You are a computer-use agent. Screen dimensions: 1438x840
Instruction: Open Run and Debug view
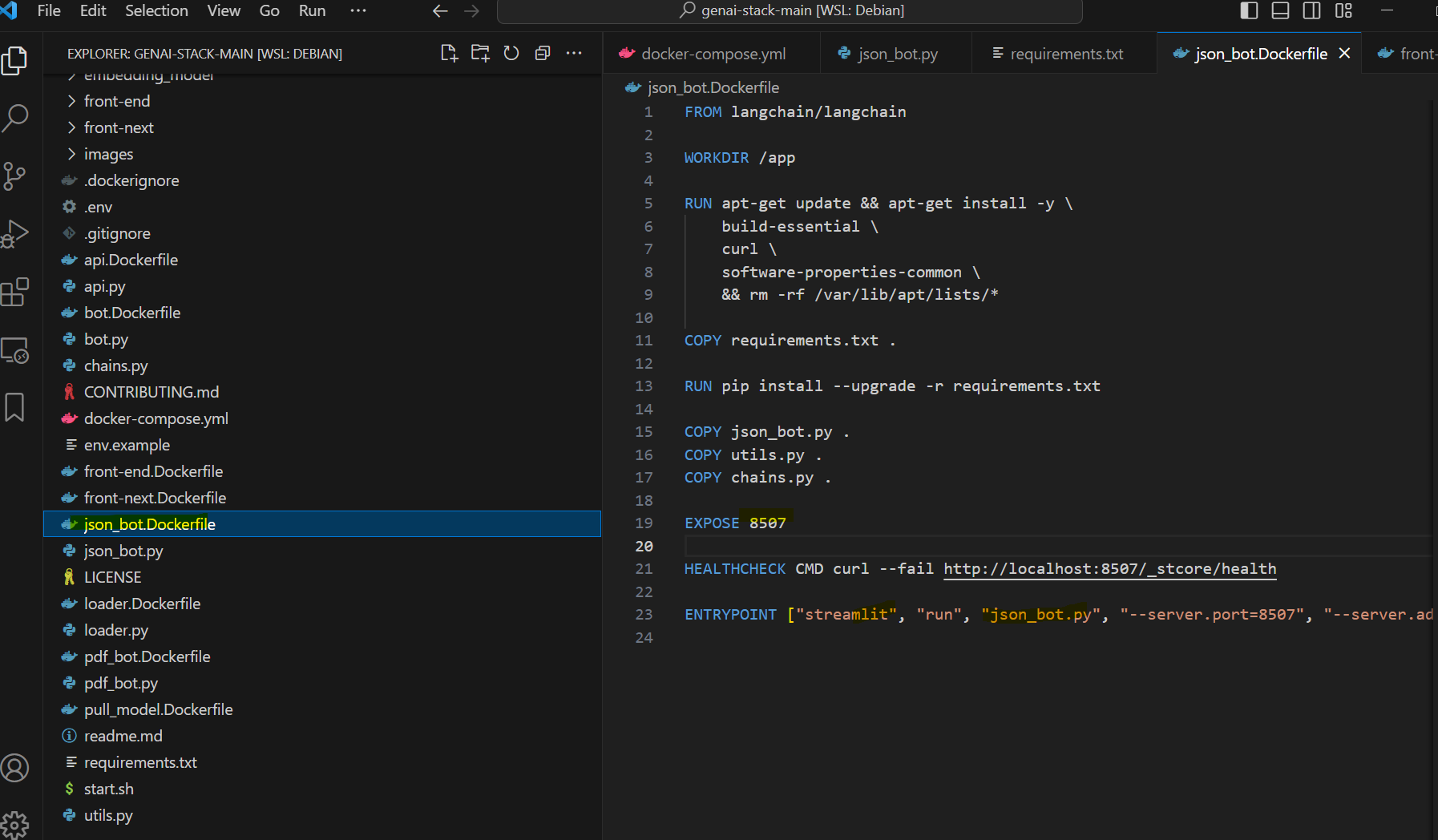point(15,234)
